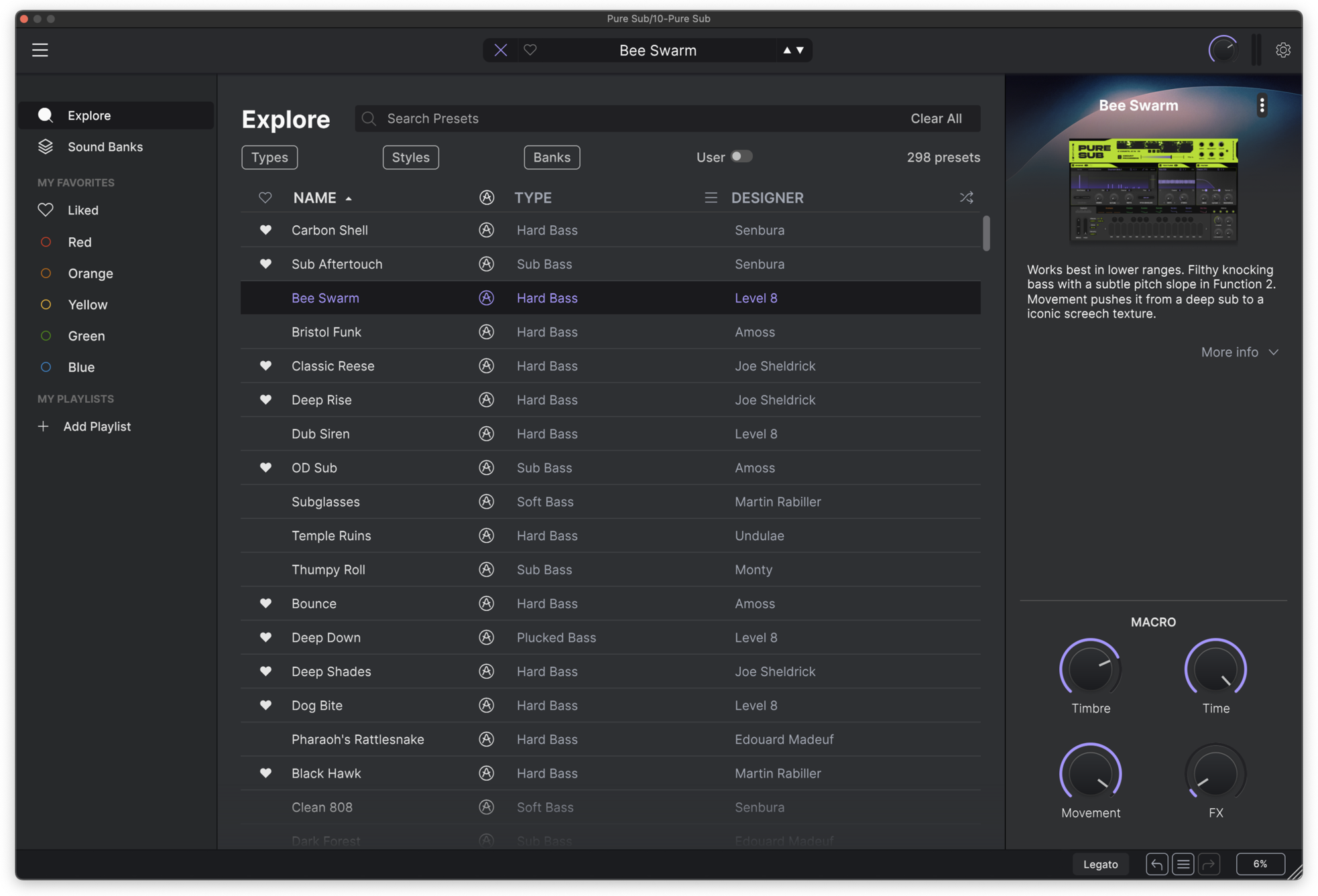The width and height of the screenshot is (1318, 896).
Task: Open settings gear icon
Action: 1282,50
